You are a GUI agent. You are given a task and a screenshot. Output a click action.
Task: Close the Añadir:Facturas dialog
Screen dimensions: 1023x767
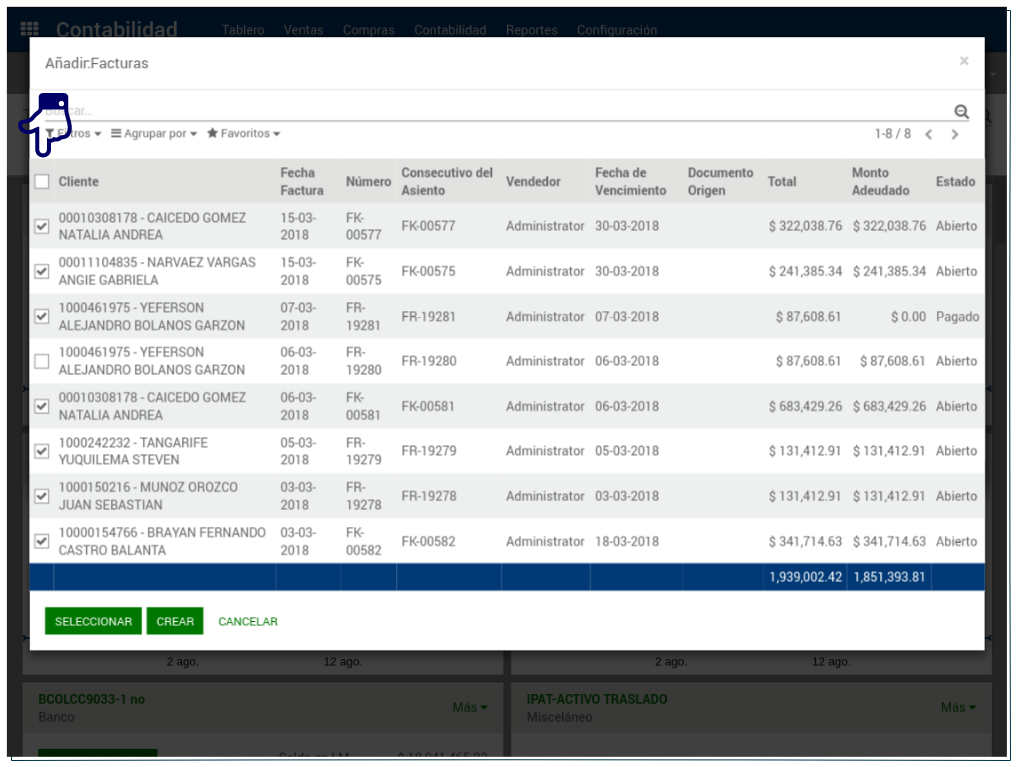[964, 62]
